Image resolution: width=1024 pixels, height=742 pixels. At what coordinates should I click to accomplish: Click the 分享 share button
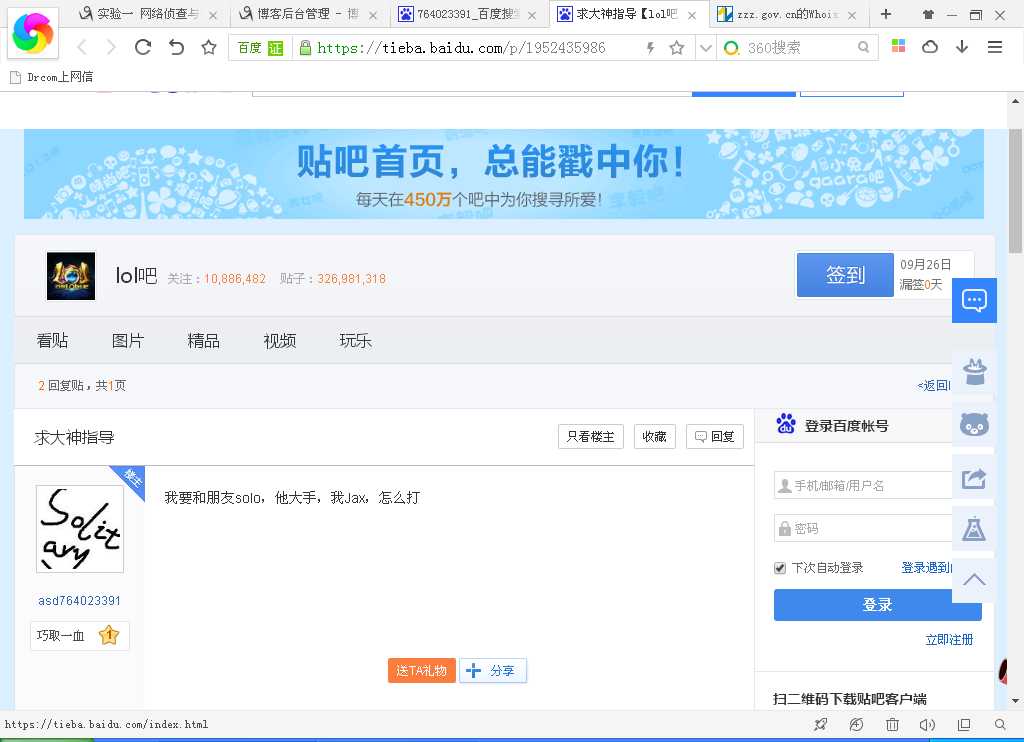493,671
